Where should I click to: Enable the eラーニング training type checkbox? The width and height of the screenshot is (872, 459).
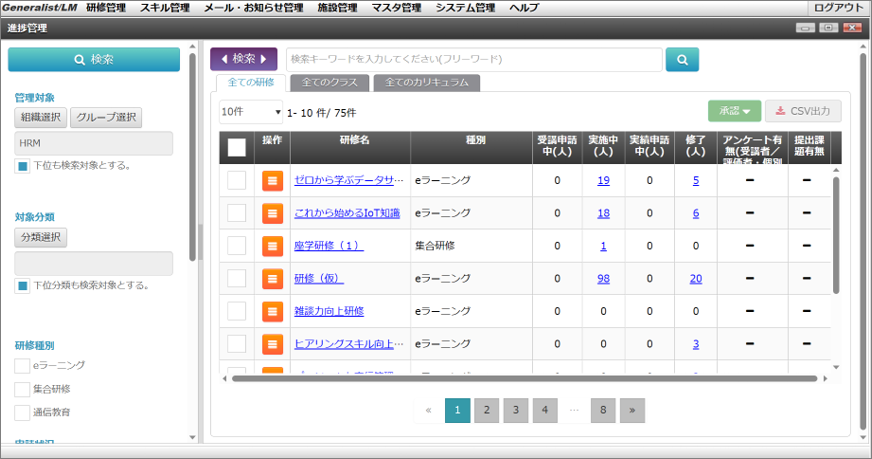[22, 366]
